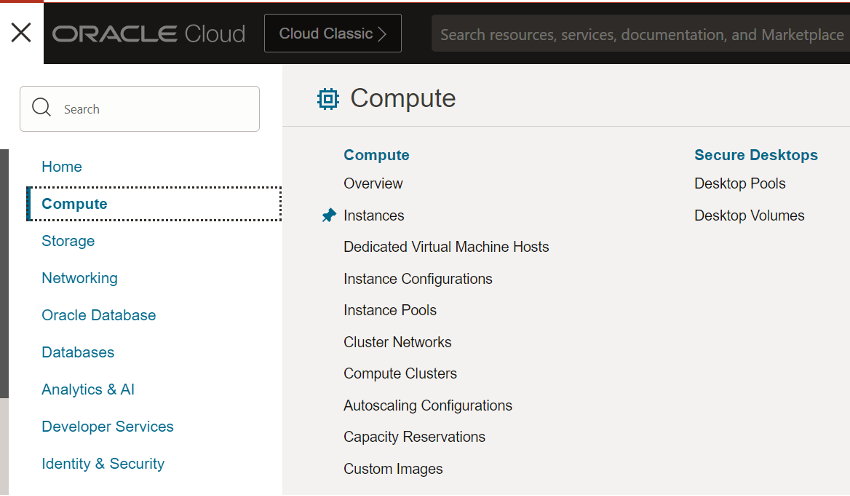Open the Oracle Database category
This screenshot has width=850, height=496.
point(99,315)
